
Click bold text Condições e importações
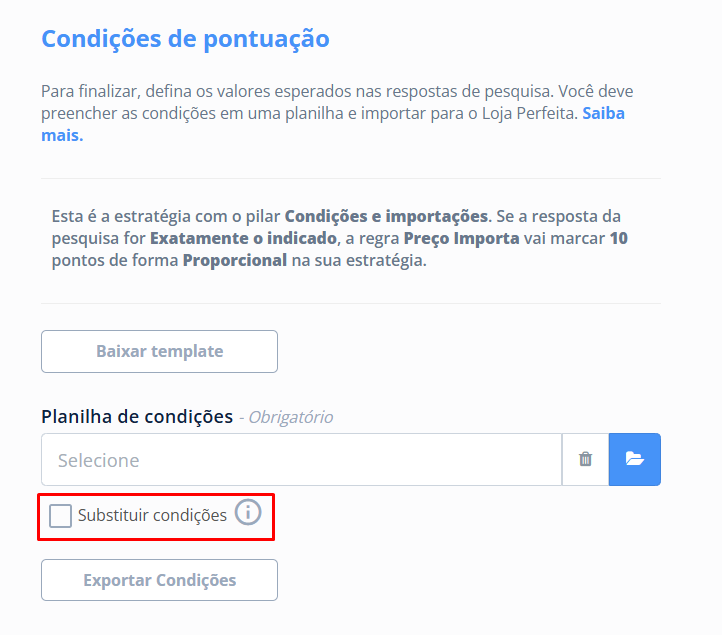click(386, 216)
